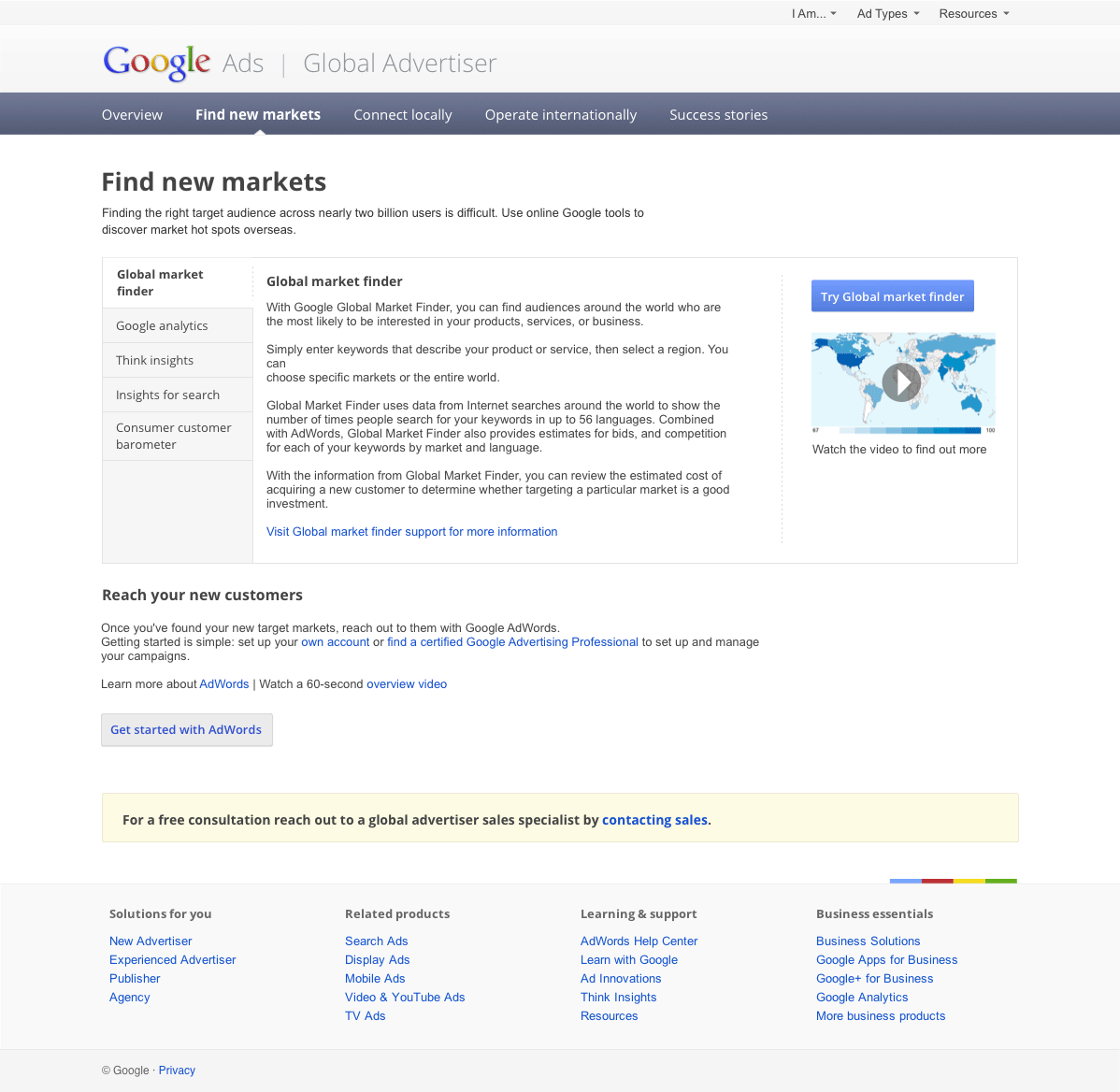Open AdWords Help Center footer link
Image resolution: width=1120 pixels, height=1092 pixels.
click(x=639, y=941)
